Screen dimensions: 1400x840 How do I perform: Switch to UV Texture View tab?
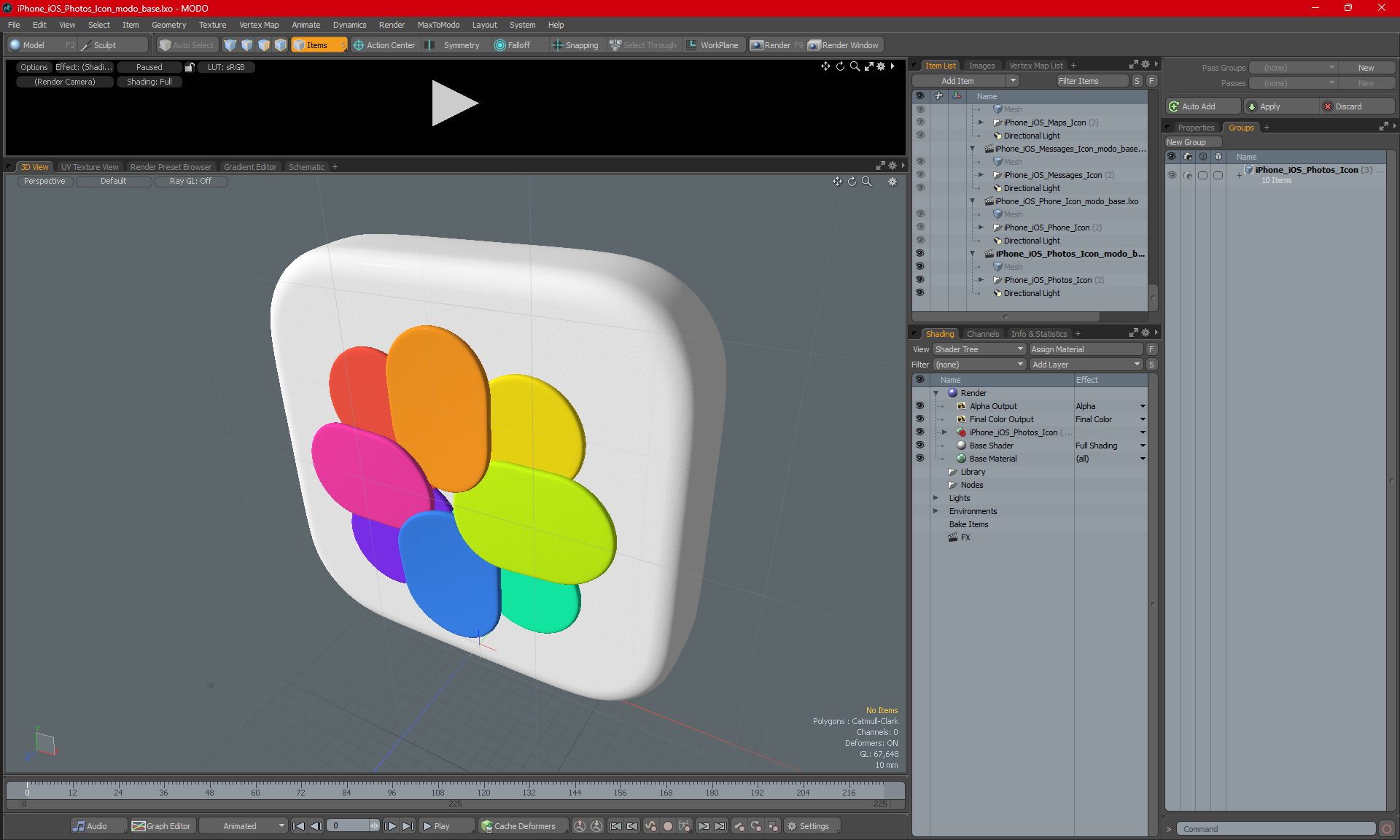pyautogui.click(x=90, y=167)
